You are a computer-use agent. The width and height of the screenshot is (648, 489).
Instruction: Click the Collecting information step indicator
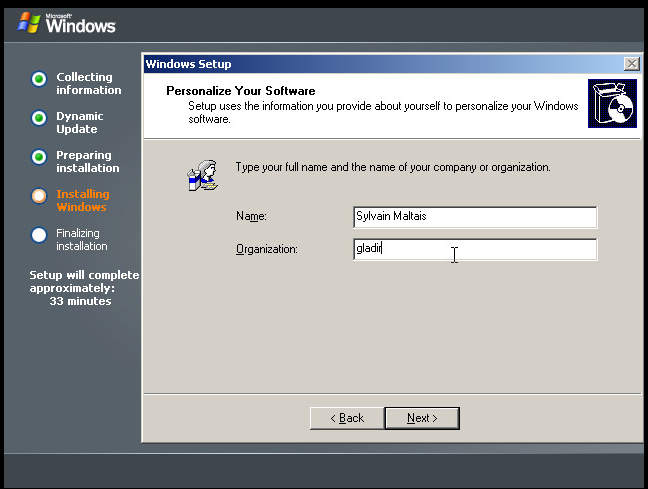(39, 79)
